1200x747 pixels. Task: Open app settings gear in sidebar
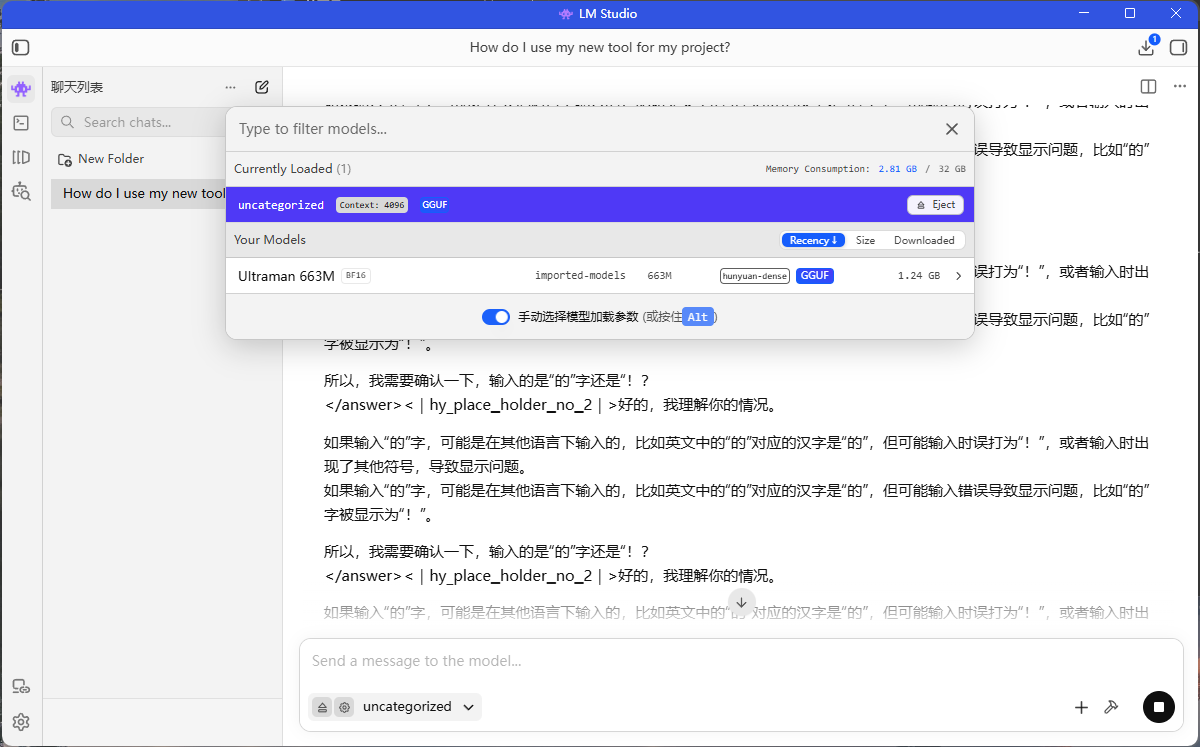pyautogui.click(x=21, y=722)
